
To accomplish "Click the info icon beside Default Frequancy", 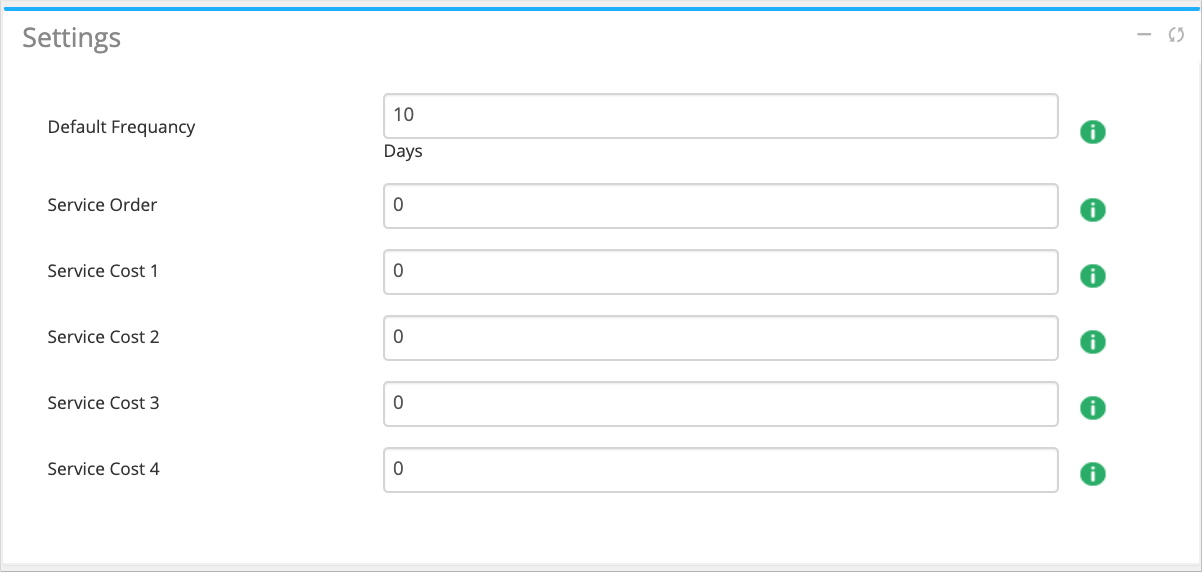I will click(1093, 131).
